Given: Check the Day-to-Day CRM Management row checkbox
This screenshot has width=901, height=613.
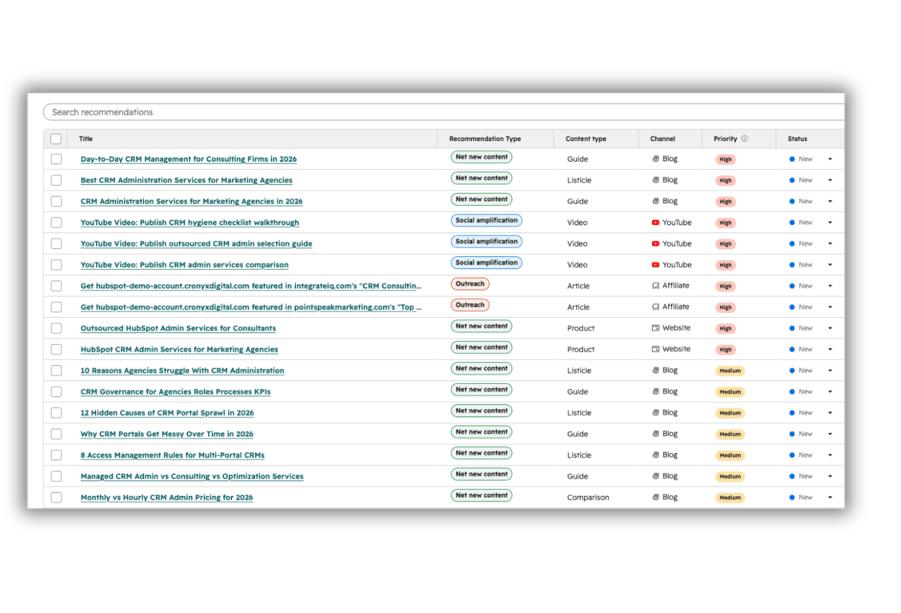Looking at the screenshot, I should tap(56, 159).
